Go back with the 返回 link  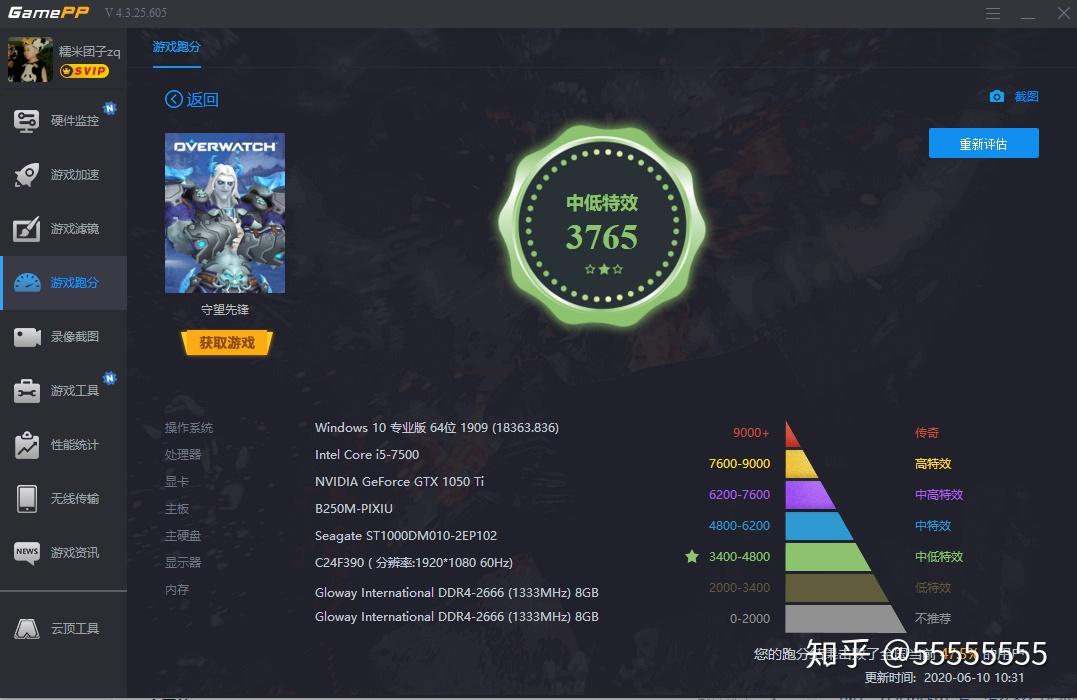[203, 100]
